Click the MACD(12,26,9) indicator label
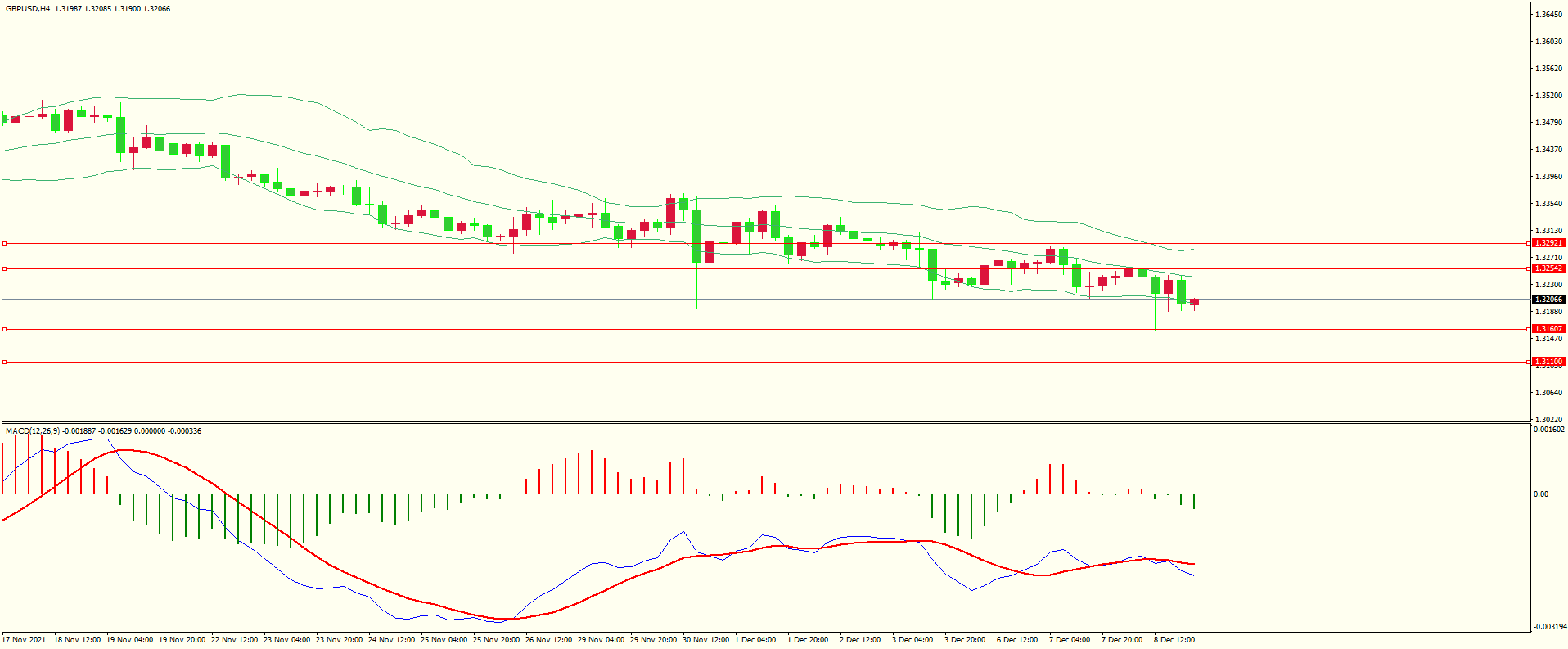The height and width of the screenshot is (649, 1568). click(33, 431)
